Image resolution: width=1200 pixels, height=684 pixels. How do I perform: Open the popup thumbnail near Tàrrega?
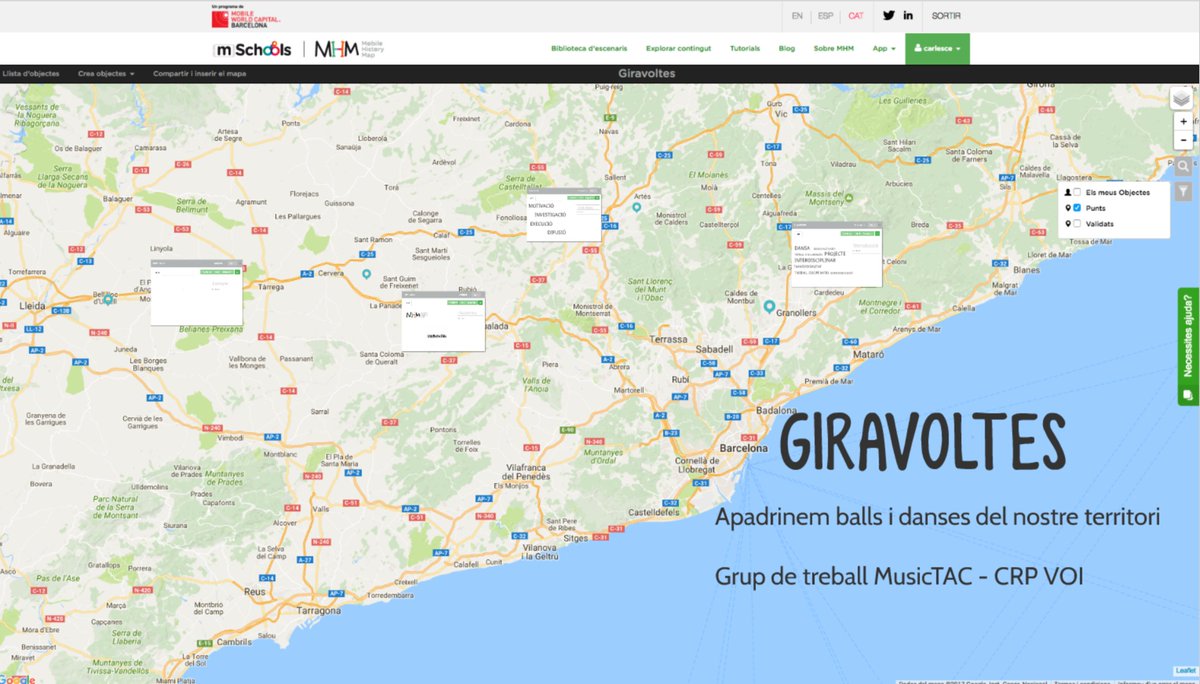[196, 292]
